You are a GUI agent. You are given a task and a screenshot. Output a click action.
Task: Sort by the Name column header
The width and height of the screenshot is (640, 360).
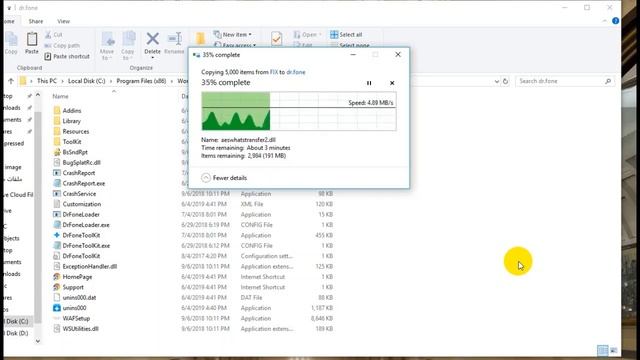click(x=60, y=96)
